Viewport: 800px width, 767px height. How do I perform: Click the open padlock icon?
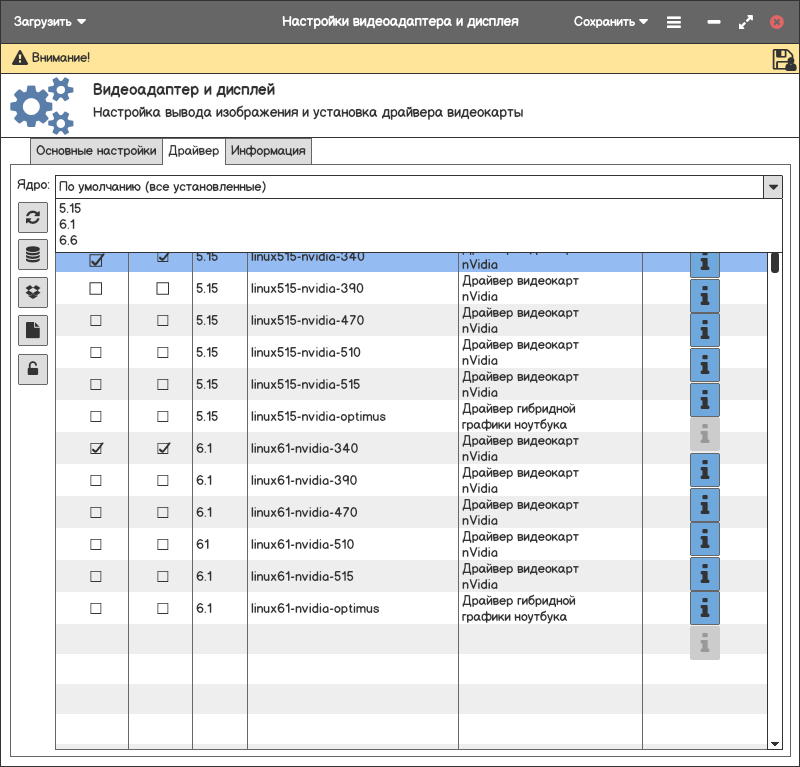(33, 368)
